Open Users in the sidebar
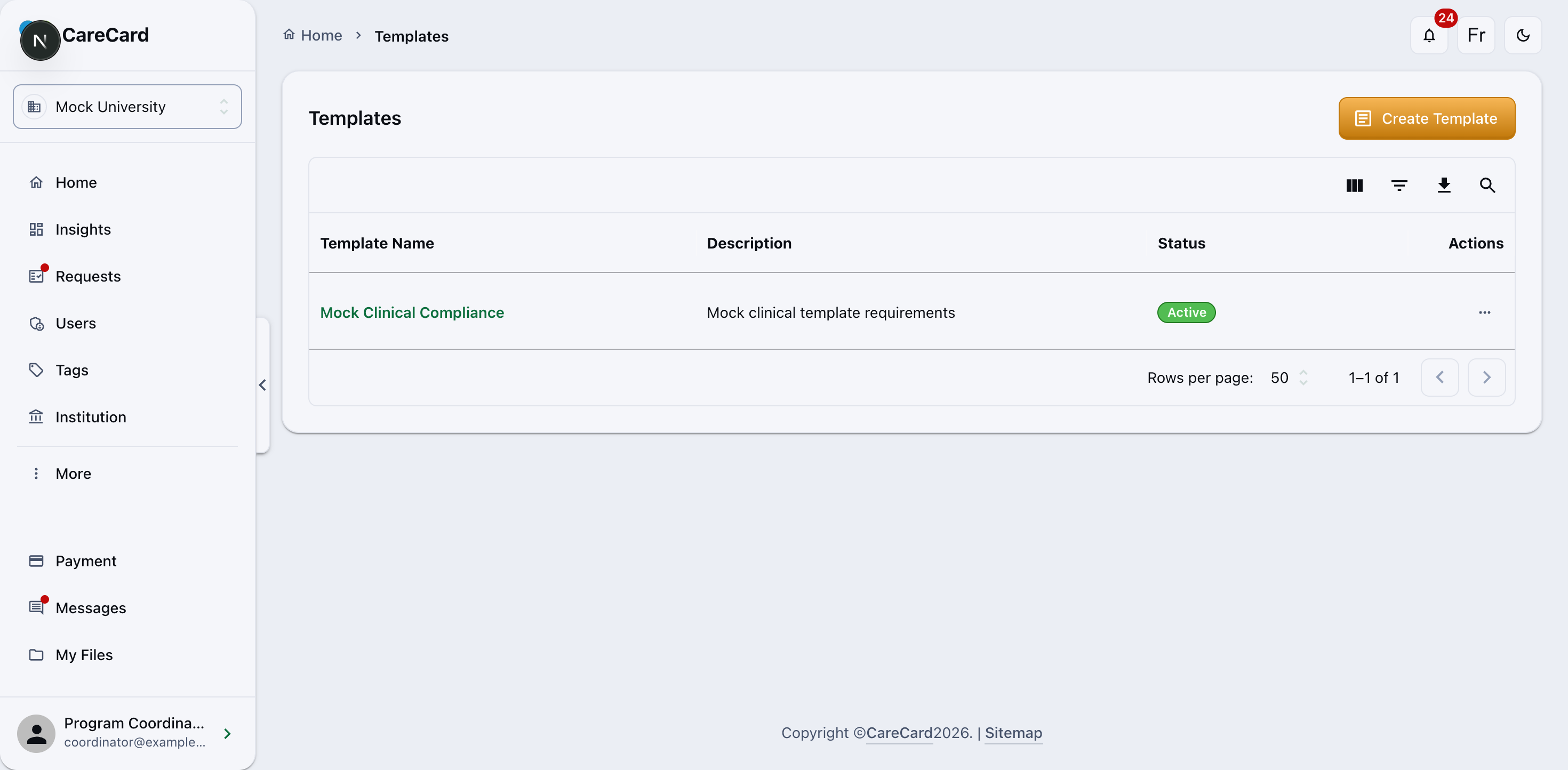 pos(127,323)
